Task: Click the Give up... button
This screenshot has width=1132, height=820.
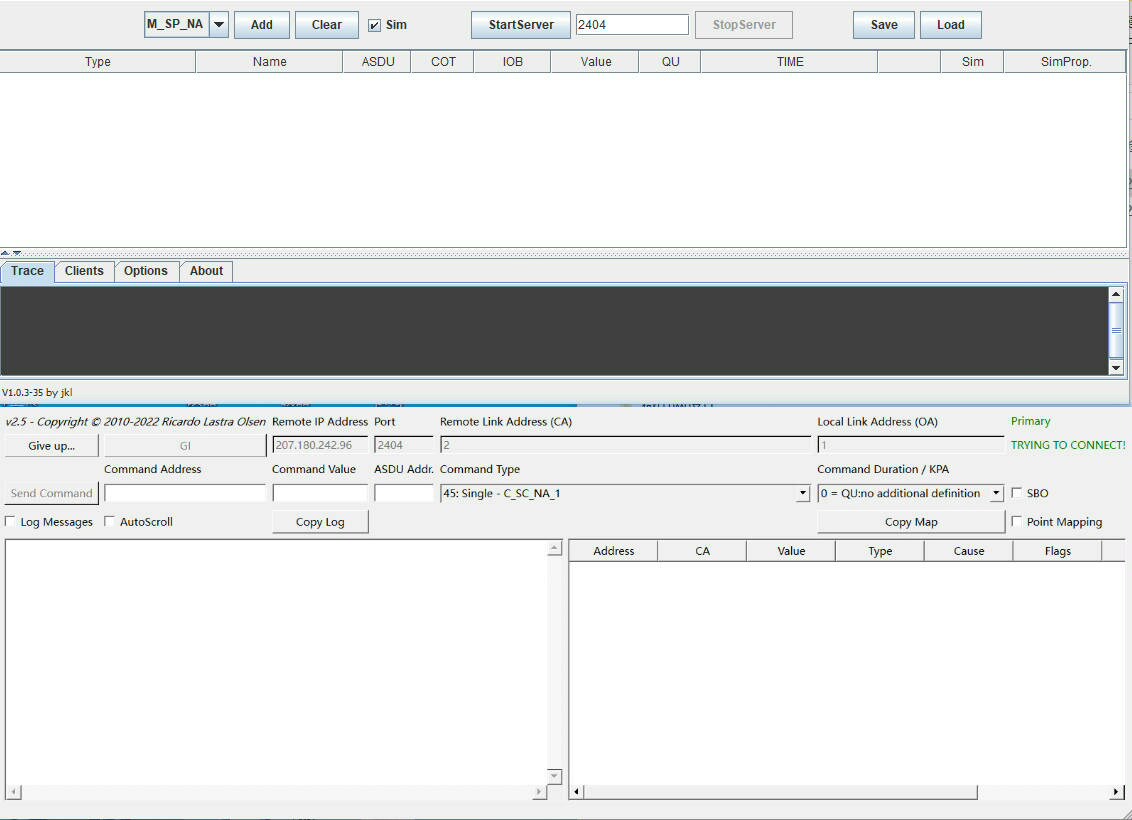Action: [51, 446]
